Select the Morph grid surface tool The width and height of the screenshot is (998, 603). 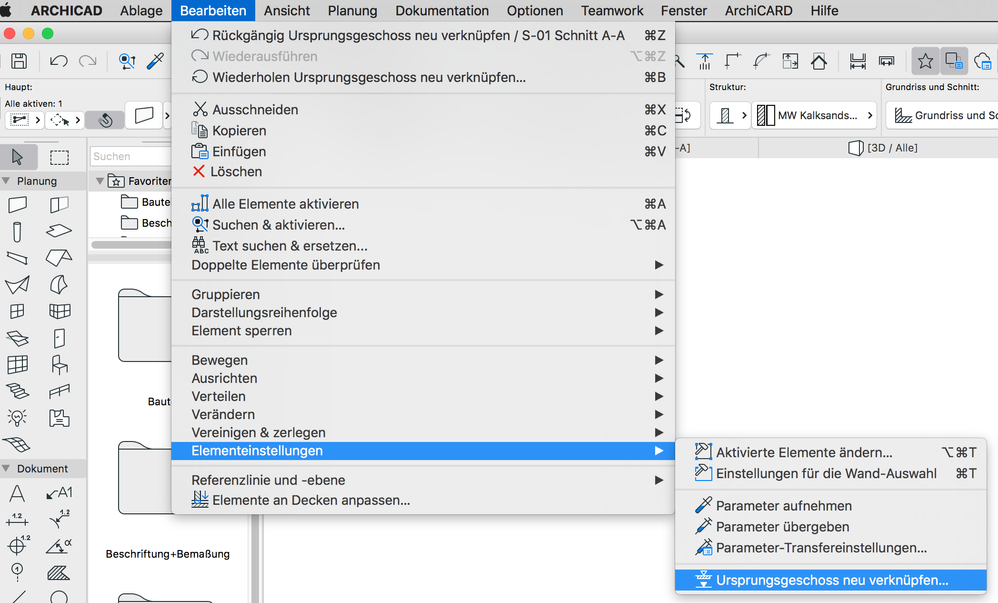point(17,444)
